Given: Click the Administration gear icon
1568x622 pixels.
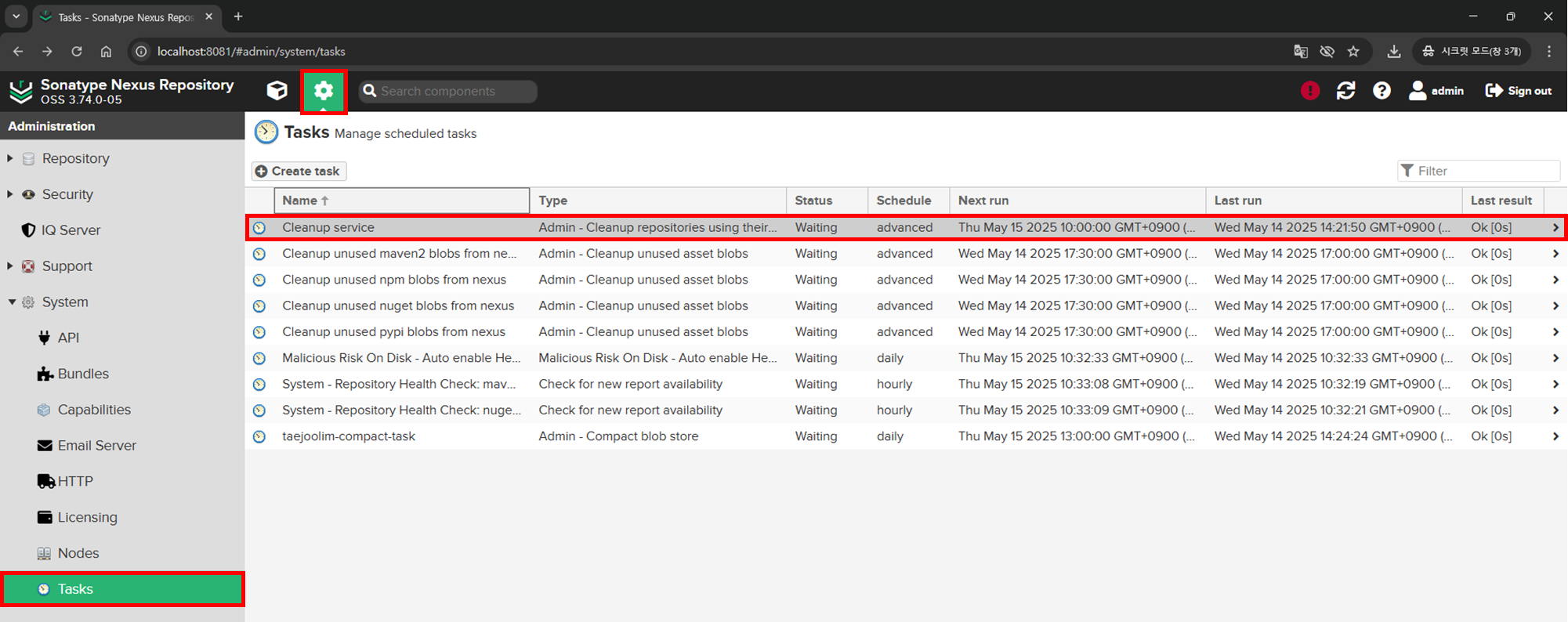Looking at the screenshot, I should pos(324,91).
